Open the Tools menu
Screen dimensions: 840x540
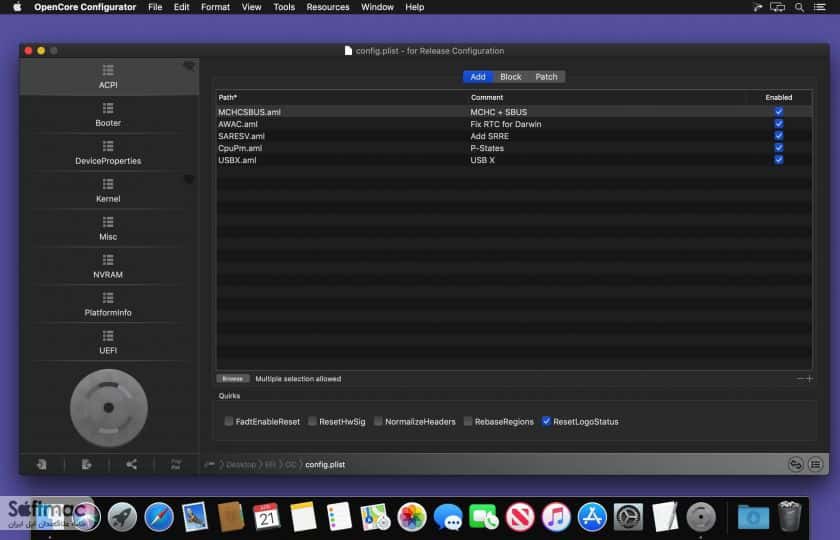tap(284, 7)
